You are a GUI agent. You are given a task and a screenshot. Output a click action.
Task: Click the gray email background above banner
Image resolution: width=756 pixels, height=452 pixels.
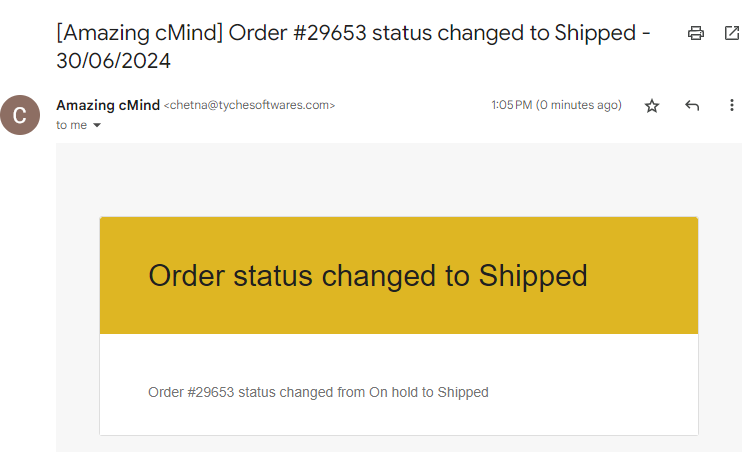coord(399,179)
